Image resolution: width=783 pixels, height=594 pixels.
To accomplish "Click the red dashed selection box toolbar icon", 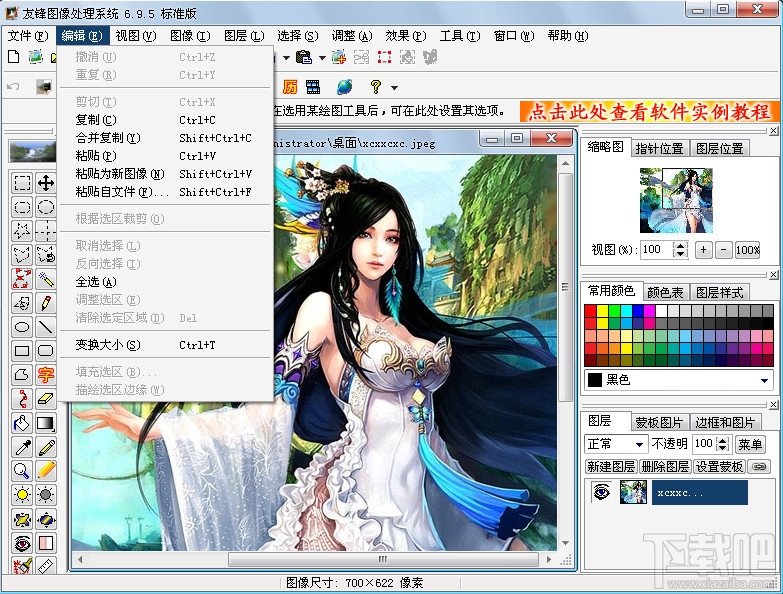I will pyautogui.click(x=385, y=57).
